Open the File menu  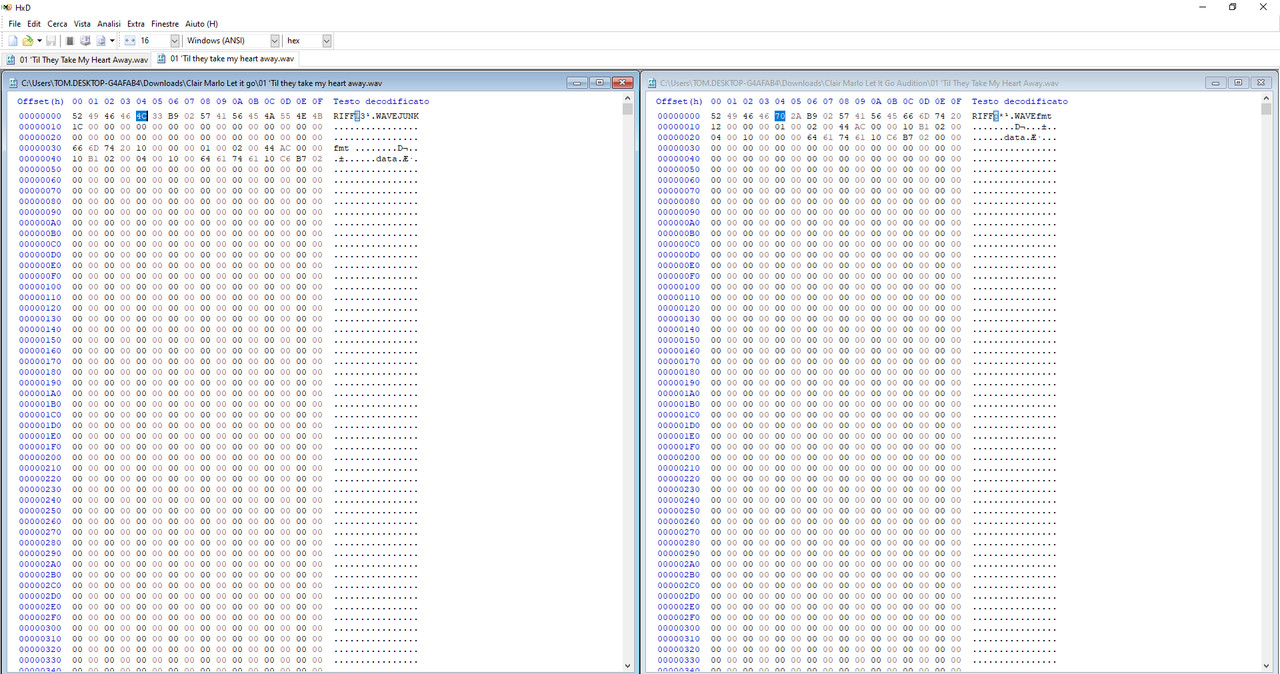click(x=14, y=23)
